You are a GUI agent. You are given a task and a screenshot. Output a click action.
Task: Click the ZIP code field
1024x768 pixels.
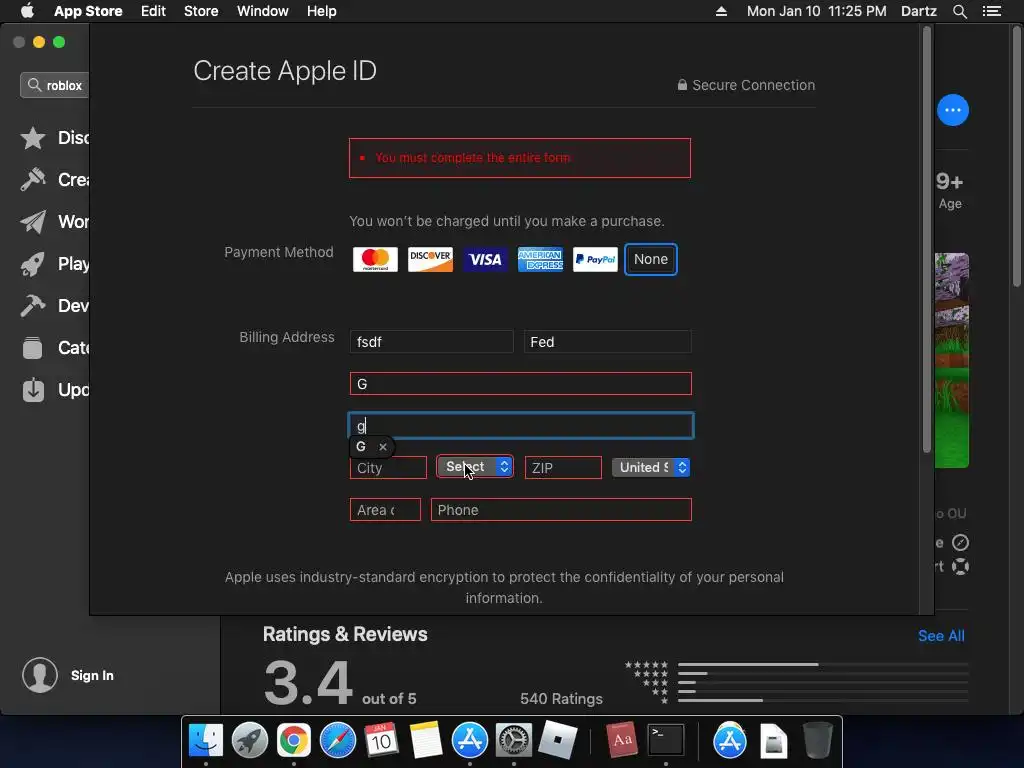coord(563,468)
